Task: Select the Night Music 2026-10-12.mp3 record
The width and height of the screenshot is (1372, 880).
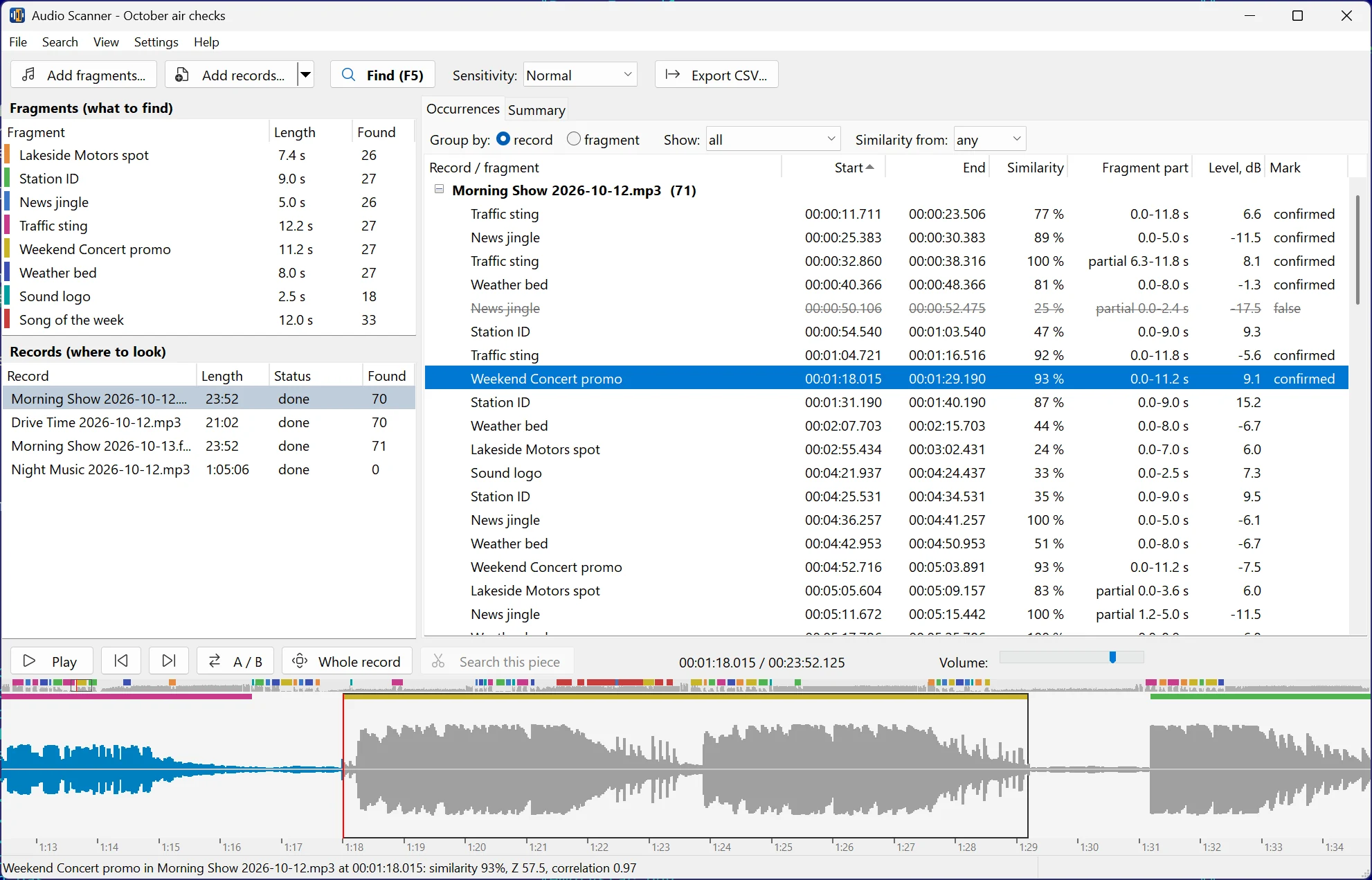Action: click(x=208, y=469)
